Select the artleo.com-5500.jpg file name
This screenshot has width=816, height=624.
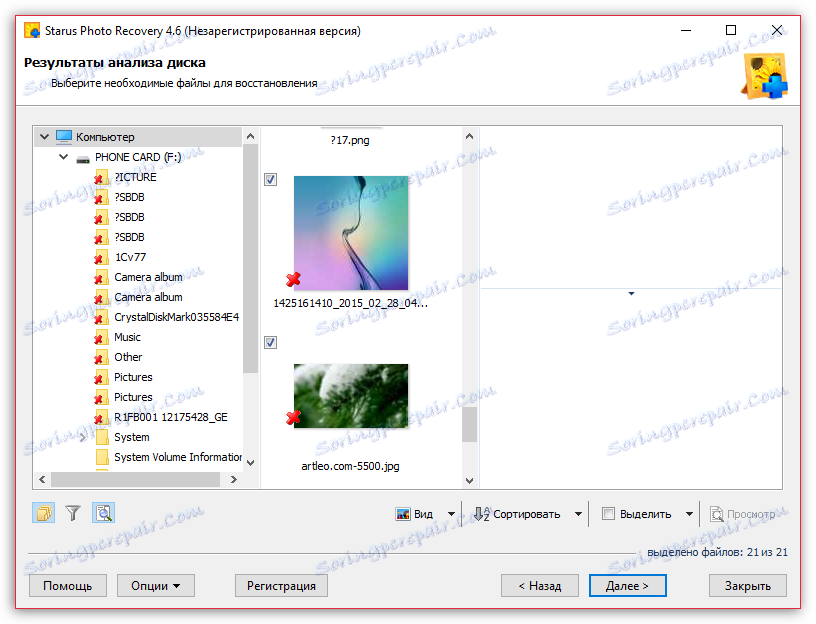point(350,466)
